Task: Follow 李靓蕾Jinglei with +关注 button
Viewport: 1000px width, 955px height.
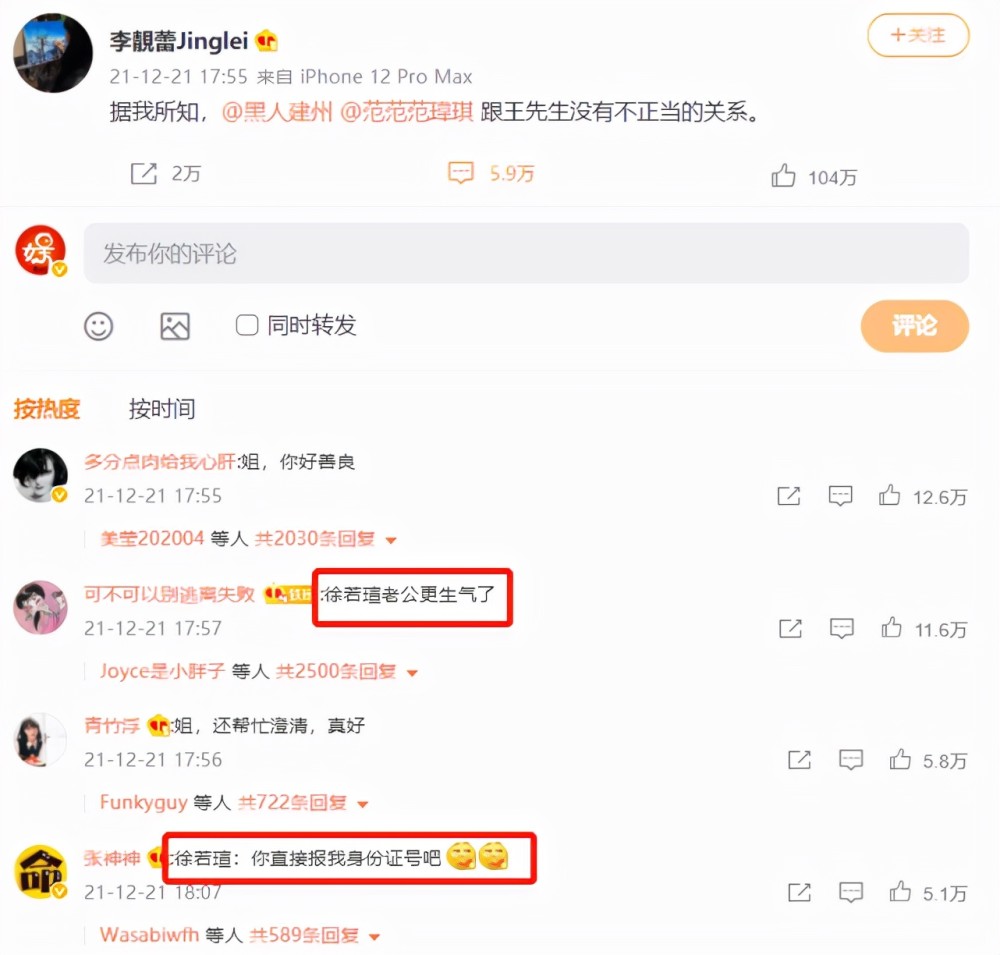Action: [x=918, y=35]
